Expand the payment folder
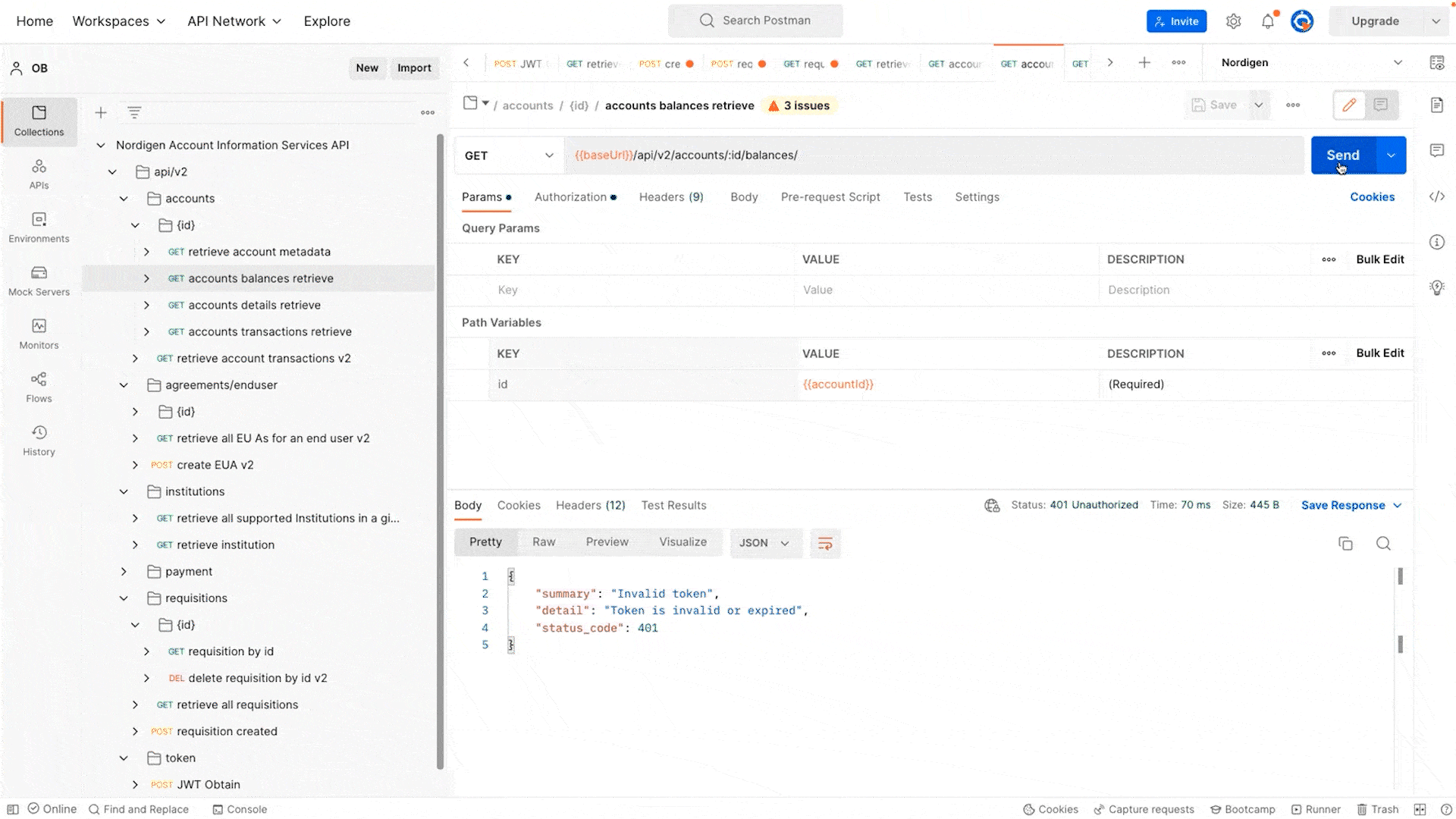The image size is (1456, 819). click(124, 571)
